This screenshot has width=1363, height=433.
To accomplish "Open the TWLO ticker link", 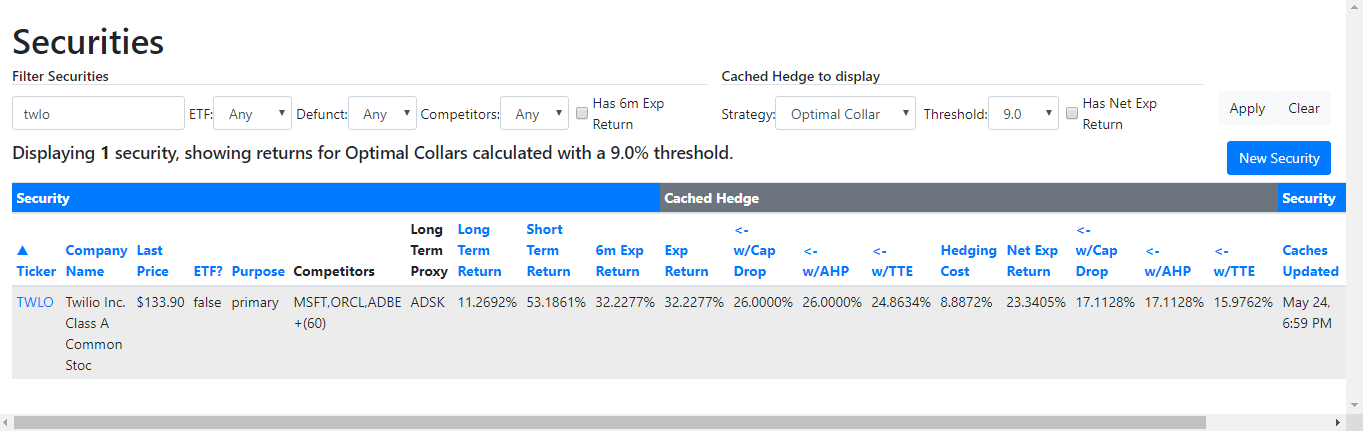I will (35, 302).
